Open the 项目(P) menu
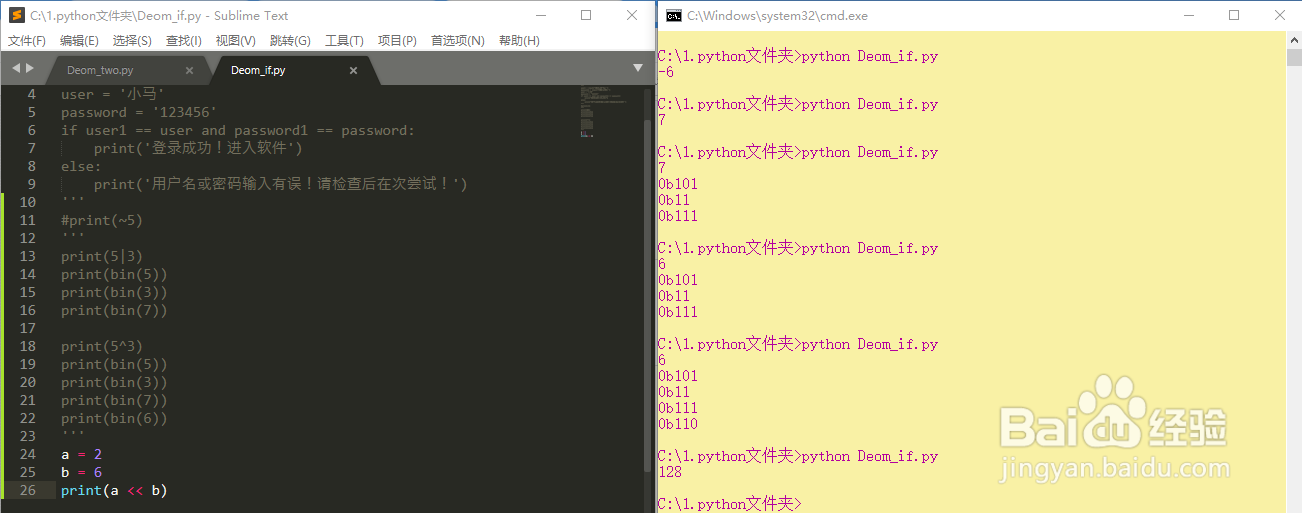Viewport: 1302px width, 513px height. click(x=397, y=41)
